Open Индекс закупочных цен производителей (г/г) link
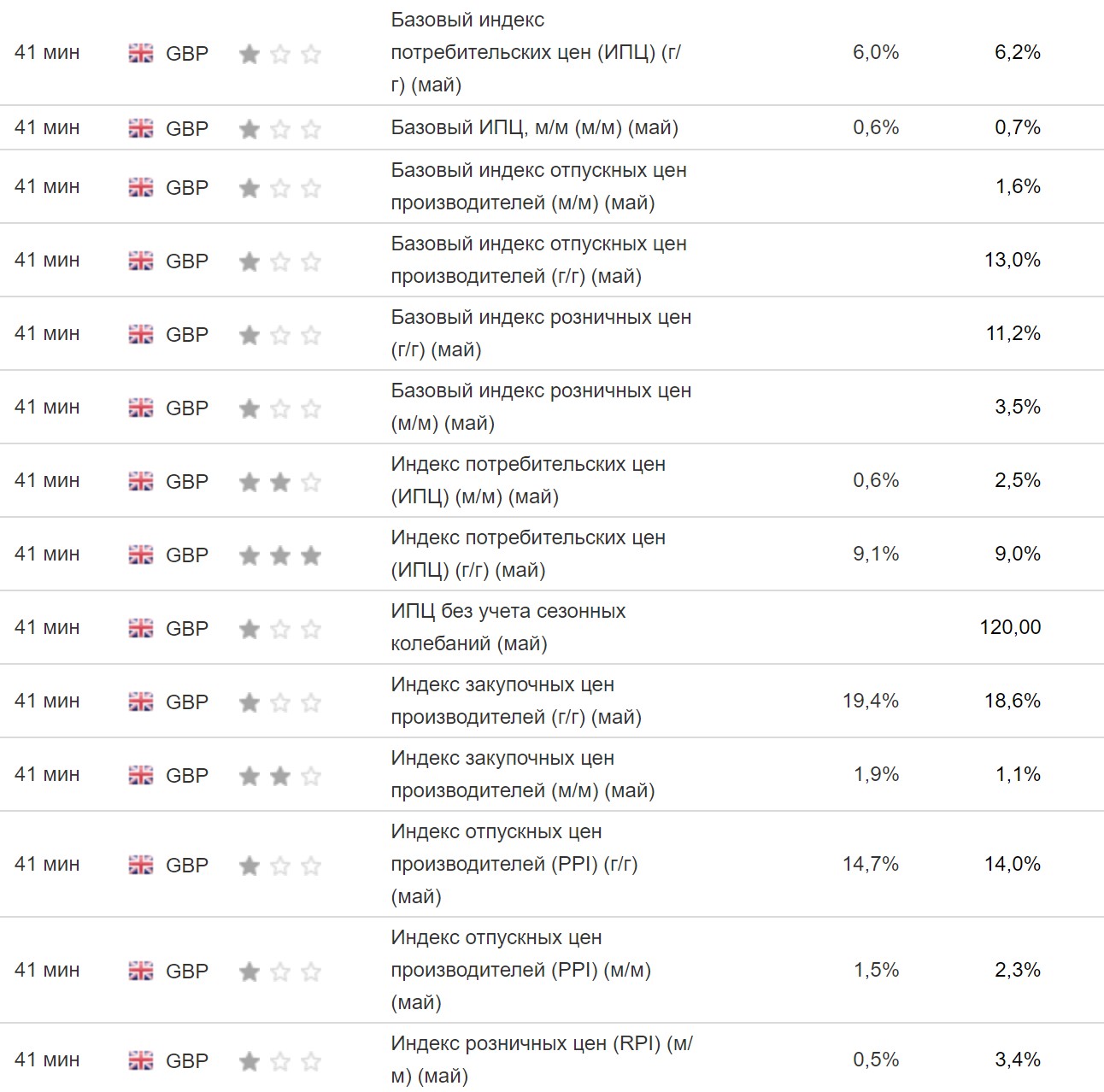 pyautogui.click(x=515, y=701)
